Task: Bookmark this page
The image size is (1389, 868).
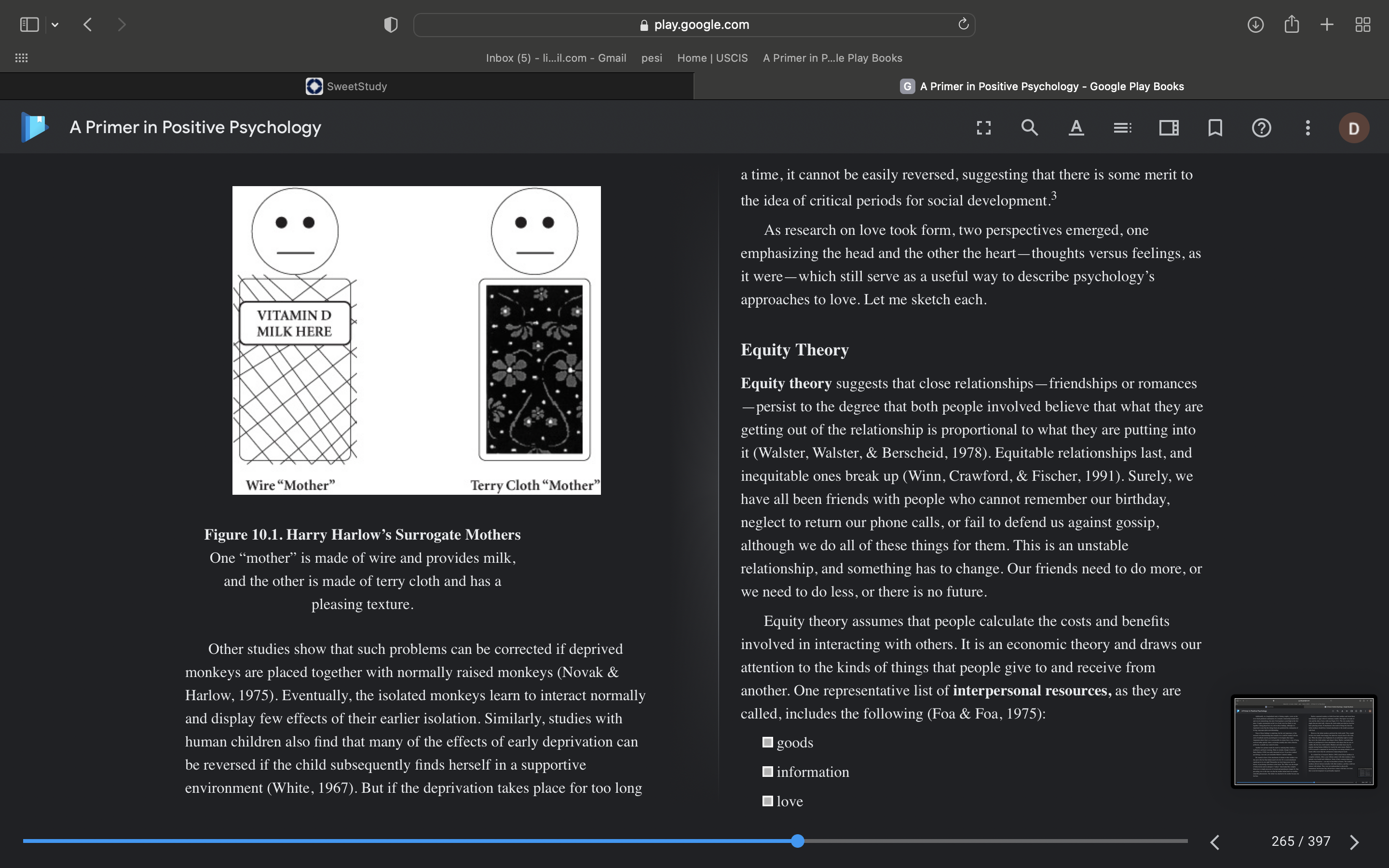Action: point(1215,127)
